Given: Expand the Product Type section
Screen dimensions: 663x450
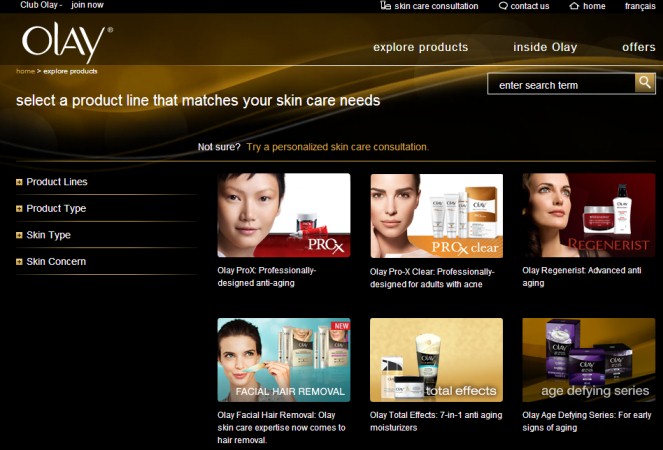Looking at the screenshot, I should 51,209.
